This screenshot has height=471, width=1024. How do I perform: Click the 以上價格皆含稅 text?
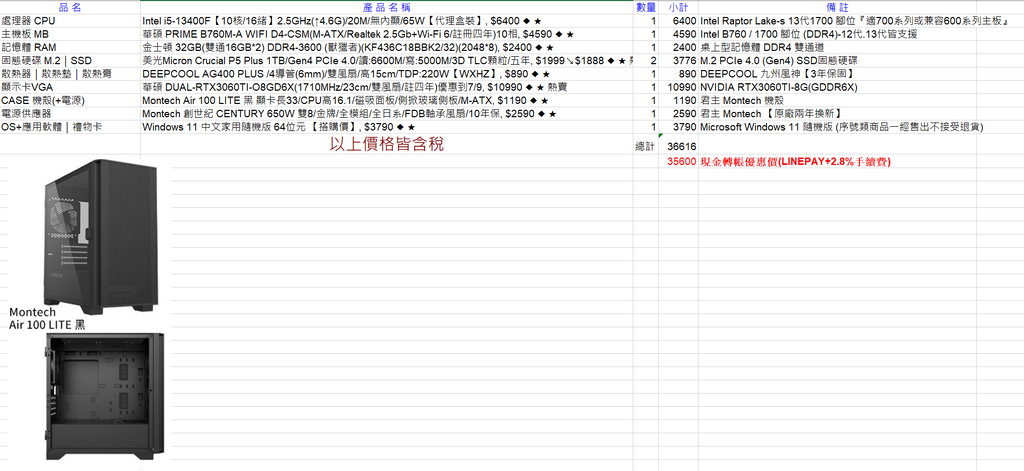(386, 144)
